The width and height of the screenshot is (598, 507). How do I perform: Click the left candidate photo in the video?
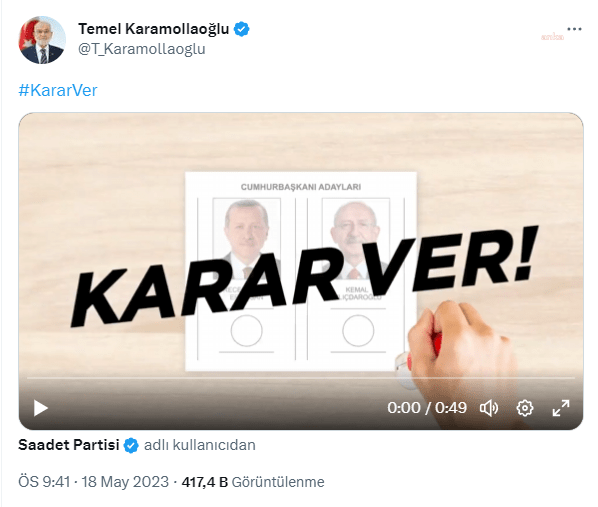click(x=247, y=238)
